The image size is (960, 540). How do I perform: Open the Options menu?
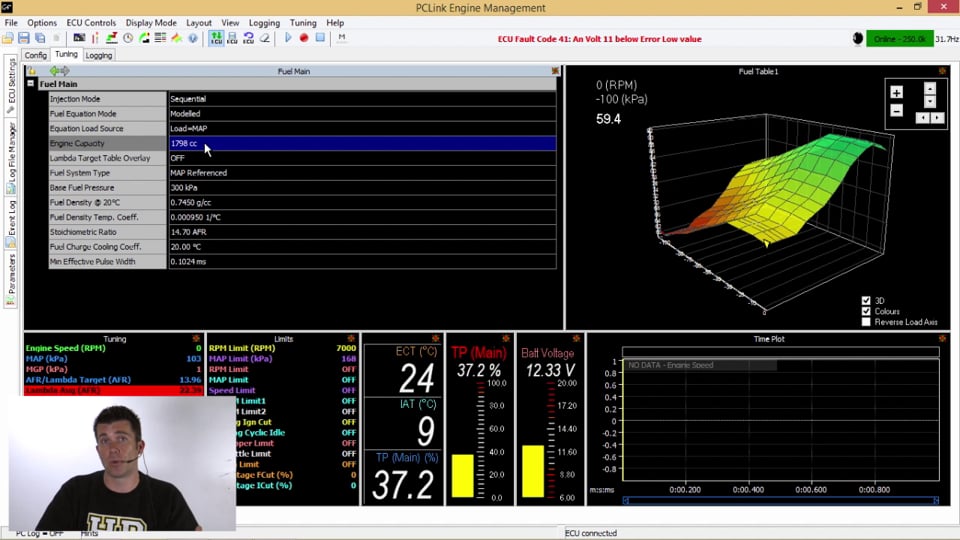coord(42,23)
